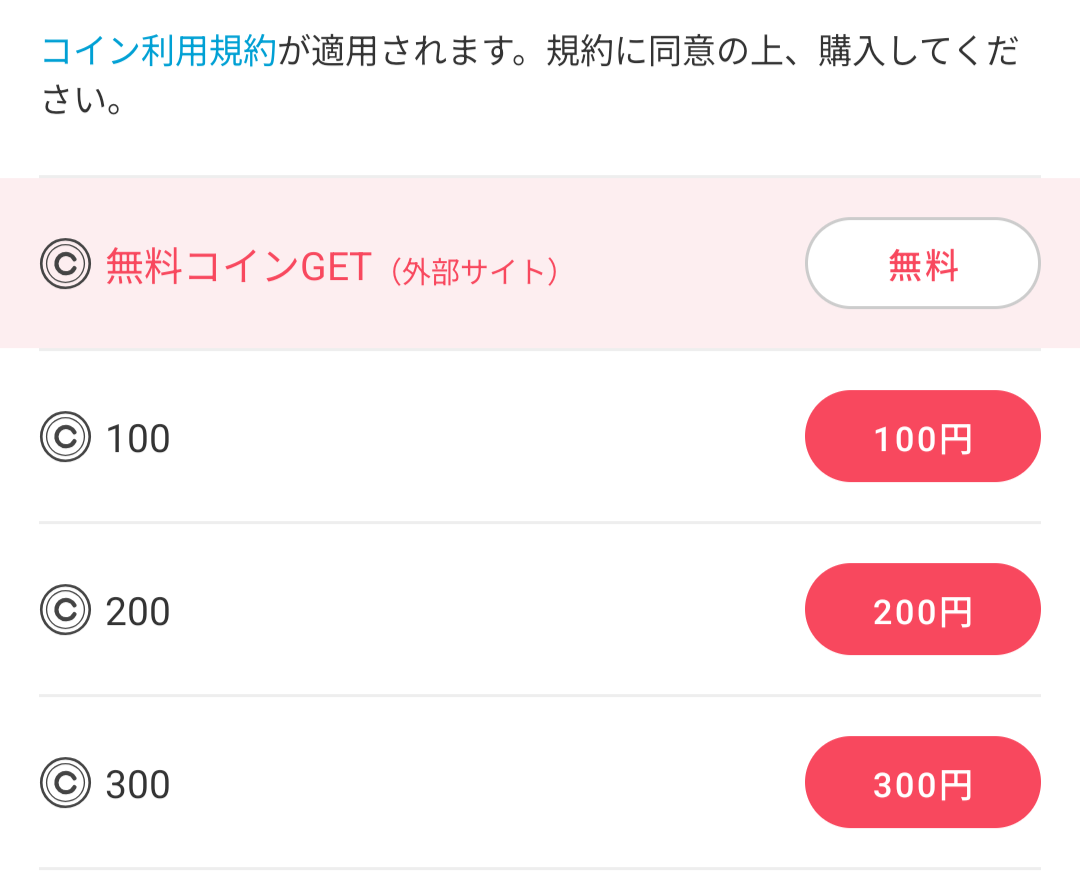Buy 100 coins with the 100円 button

pos(922,436)
